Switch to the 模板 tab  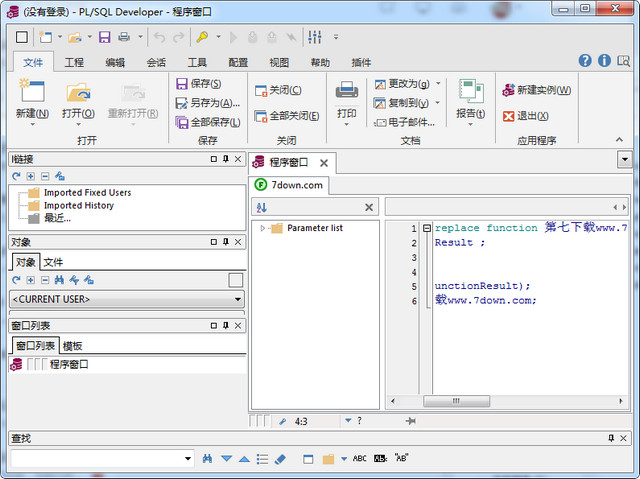tap(72, 345)
